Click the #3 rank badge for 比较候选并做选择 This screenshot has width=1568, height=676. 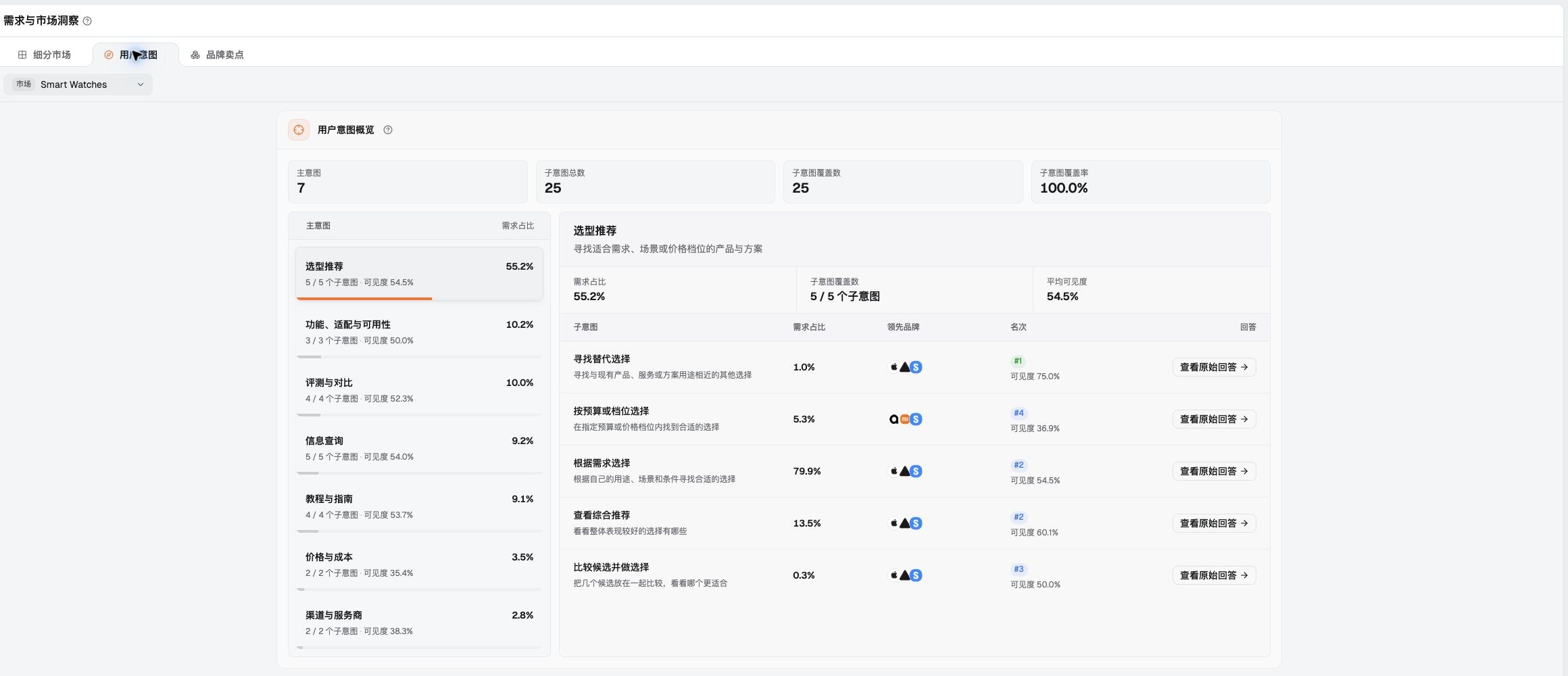pos(1019,569)
